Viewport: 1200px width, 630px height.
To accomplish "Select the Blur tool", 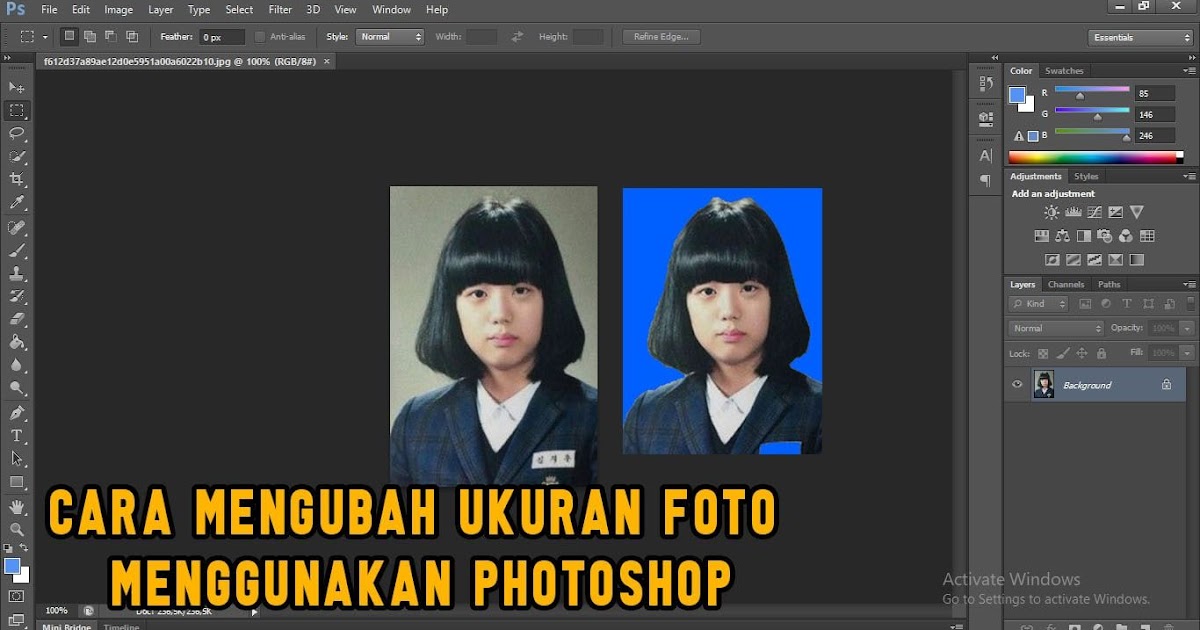I will pyautogui.click(x=17, y=365).
